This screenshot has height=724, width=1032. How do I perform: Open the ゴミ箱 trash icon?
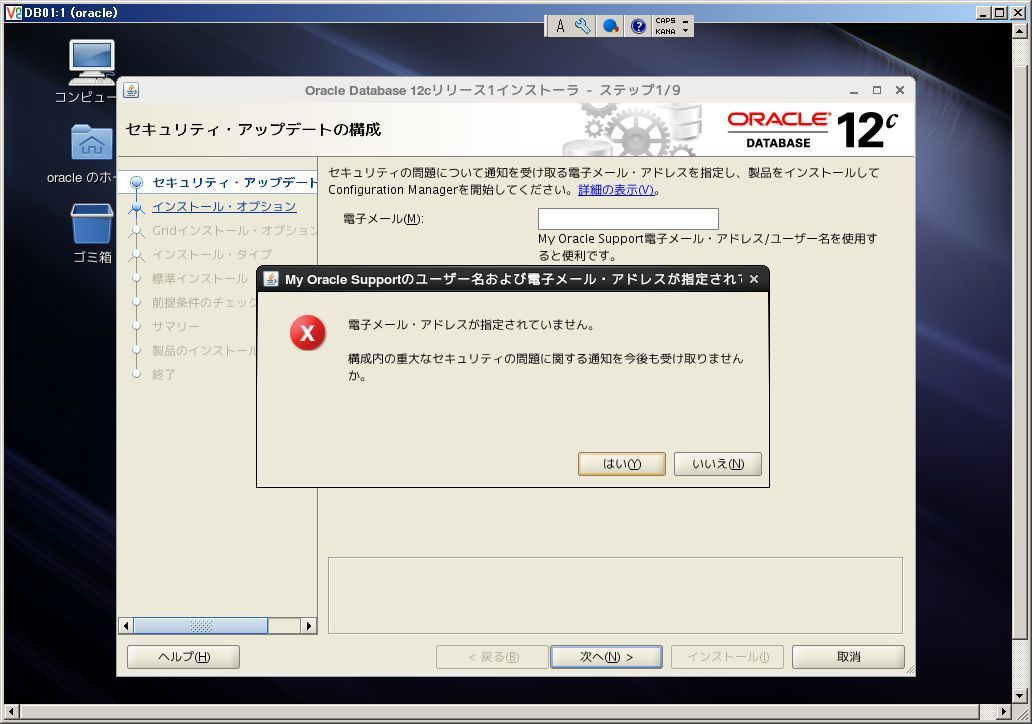click(x=91, y=233)
